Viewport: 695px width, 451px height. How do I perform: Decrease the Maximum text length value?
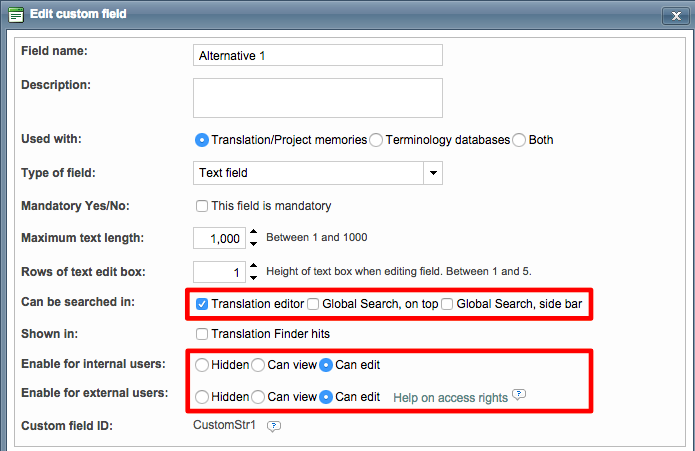[253, 244]
